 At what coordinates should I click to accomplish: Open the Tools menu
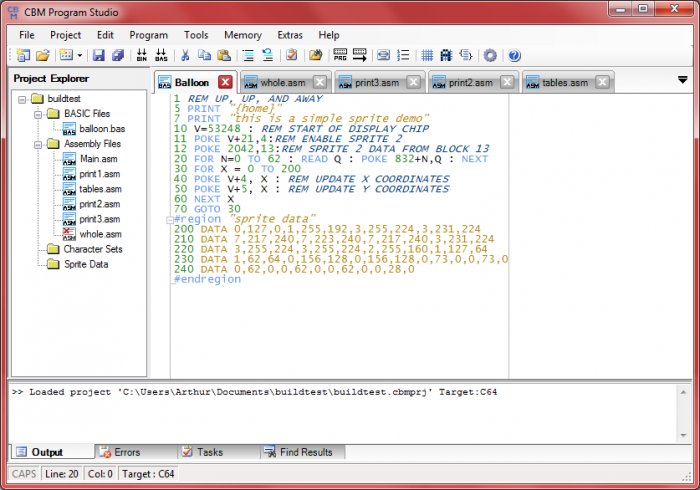click(x=196, y=35)
